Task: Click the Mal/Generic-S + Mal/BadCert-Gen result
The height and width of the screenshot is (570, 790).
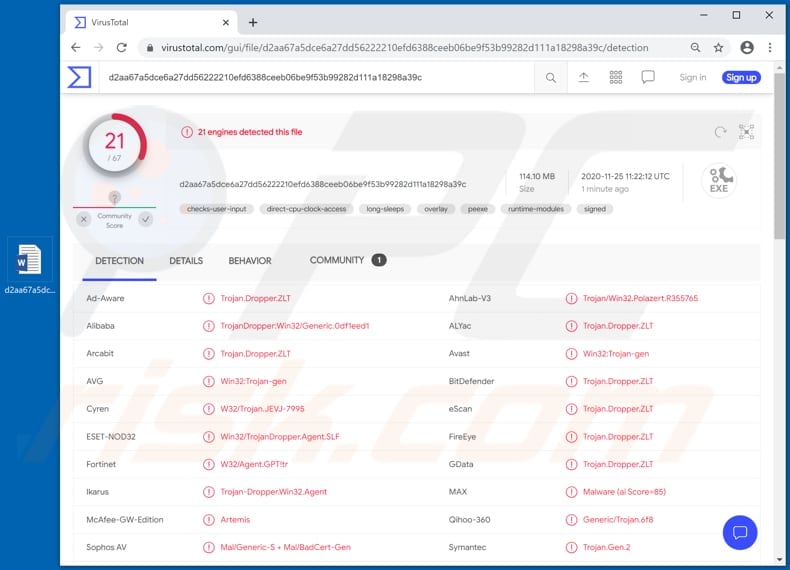Action: pyautogui.click(x=285, y=547)
